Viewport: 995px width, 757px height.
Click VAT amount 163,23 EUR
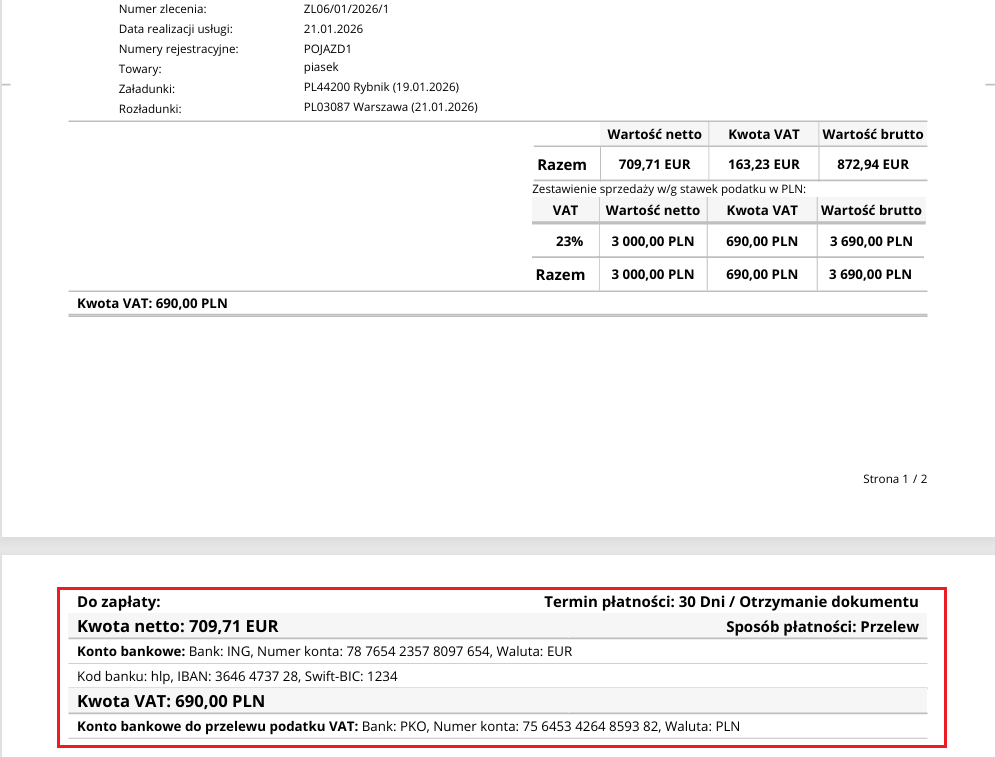click(x=763, y=164)
